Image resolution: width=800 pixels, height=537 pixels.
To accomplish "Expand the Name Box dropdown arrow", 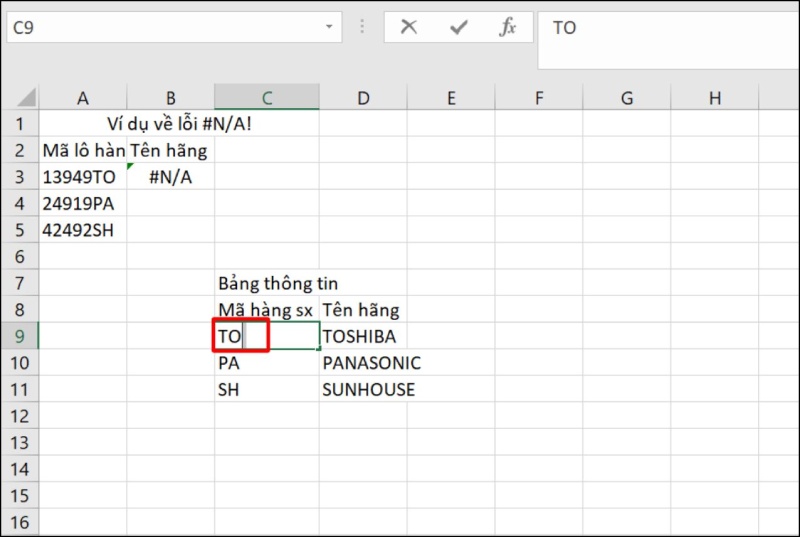I will click(326, 27).
